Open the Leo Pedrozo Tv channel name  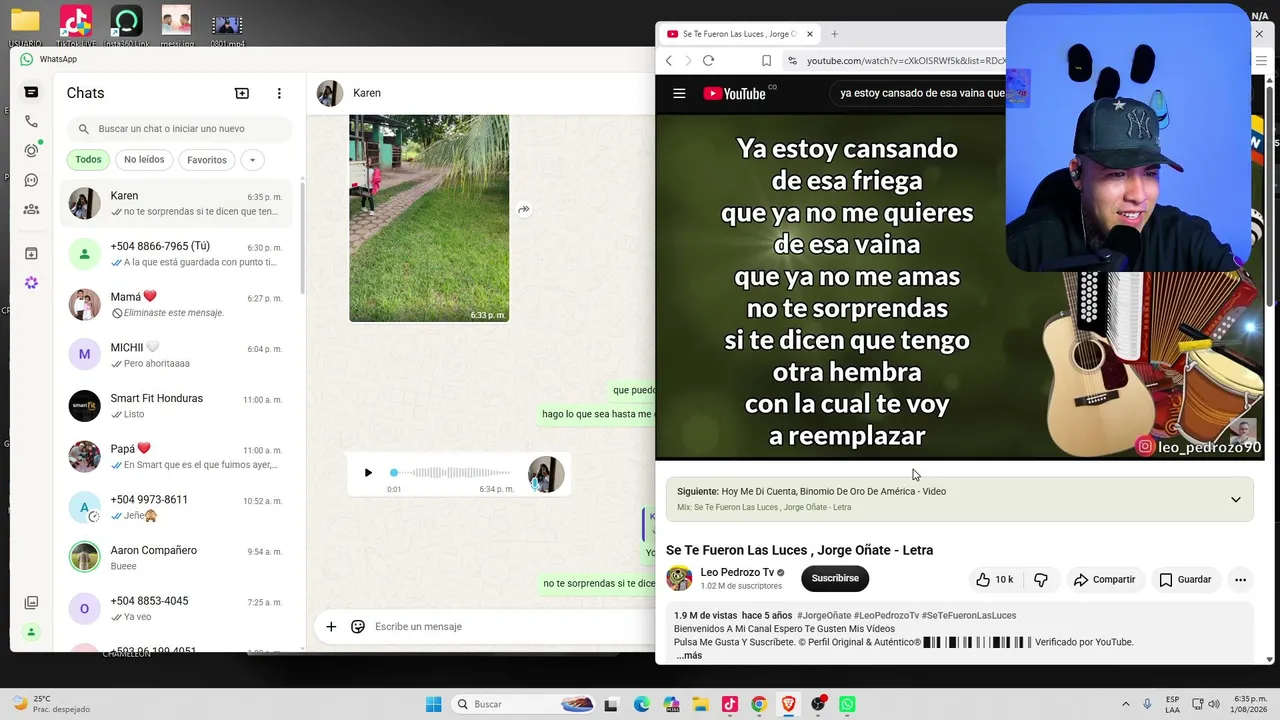[x=737, y=573]
